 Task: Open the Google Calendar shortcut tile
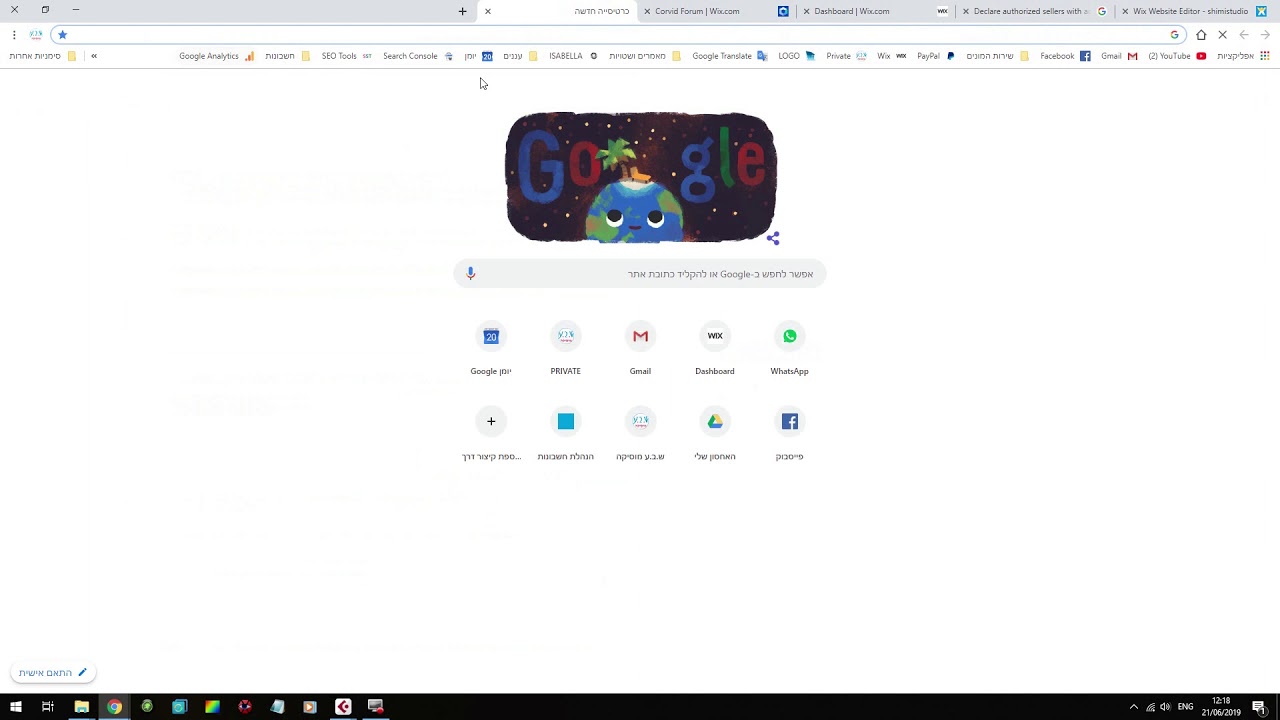point(491,348)
